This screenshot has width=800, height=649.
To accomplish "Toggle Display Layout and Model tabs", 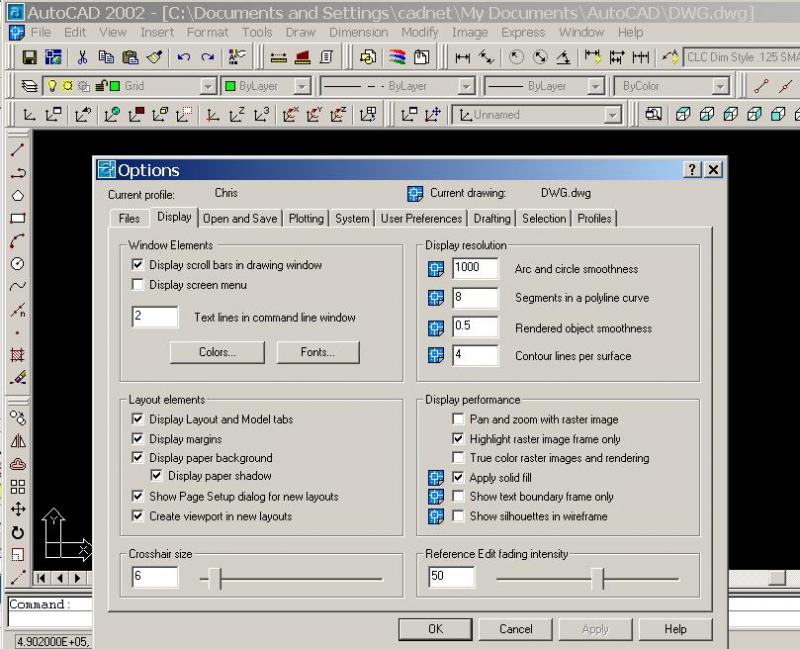I will click(x=137, y=419).
